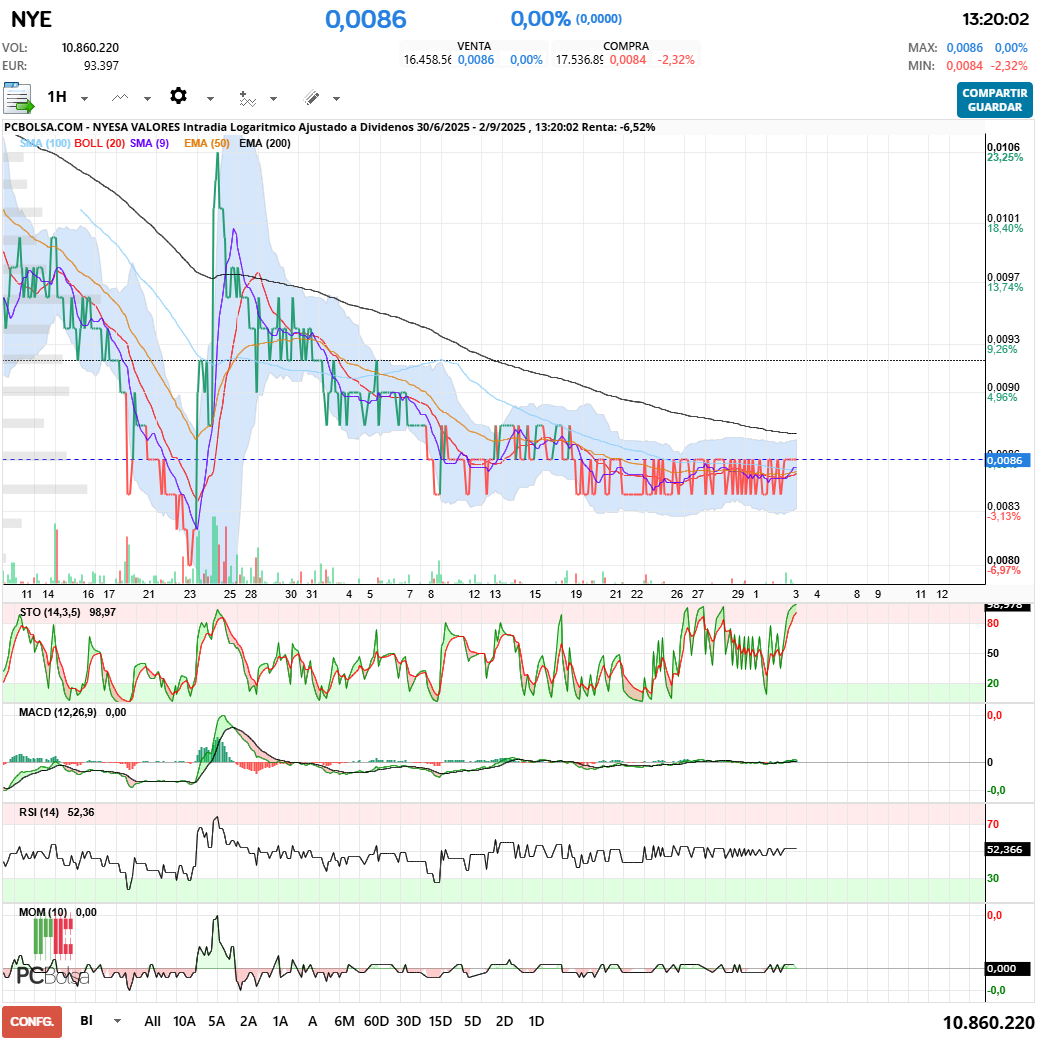Expand the drawing tools dropdown arrow
Image resolution: width=1048 pixels, height=1043 pixels.
336,99
